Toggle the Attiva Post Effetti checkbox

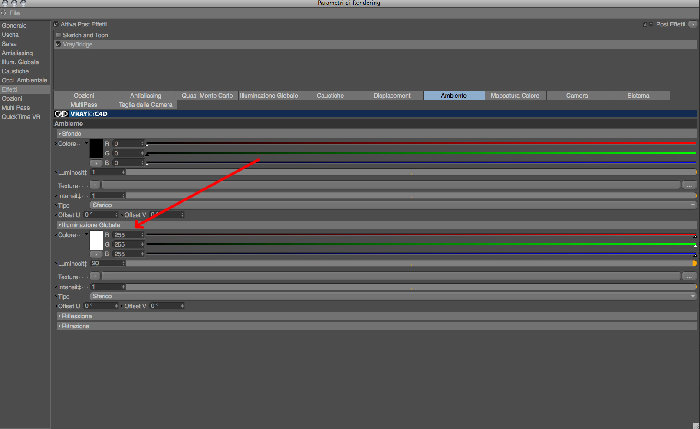coord(56,24)
